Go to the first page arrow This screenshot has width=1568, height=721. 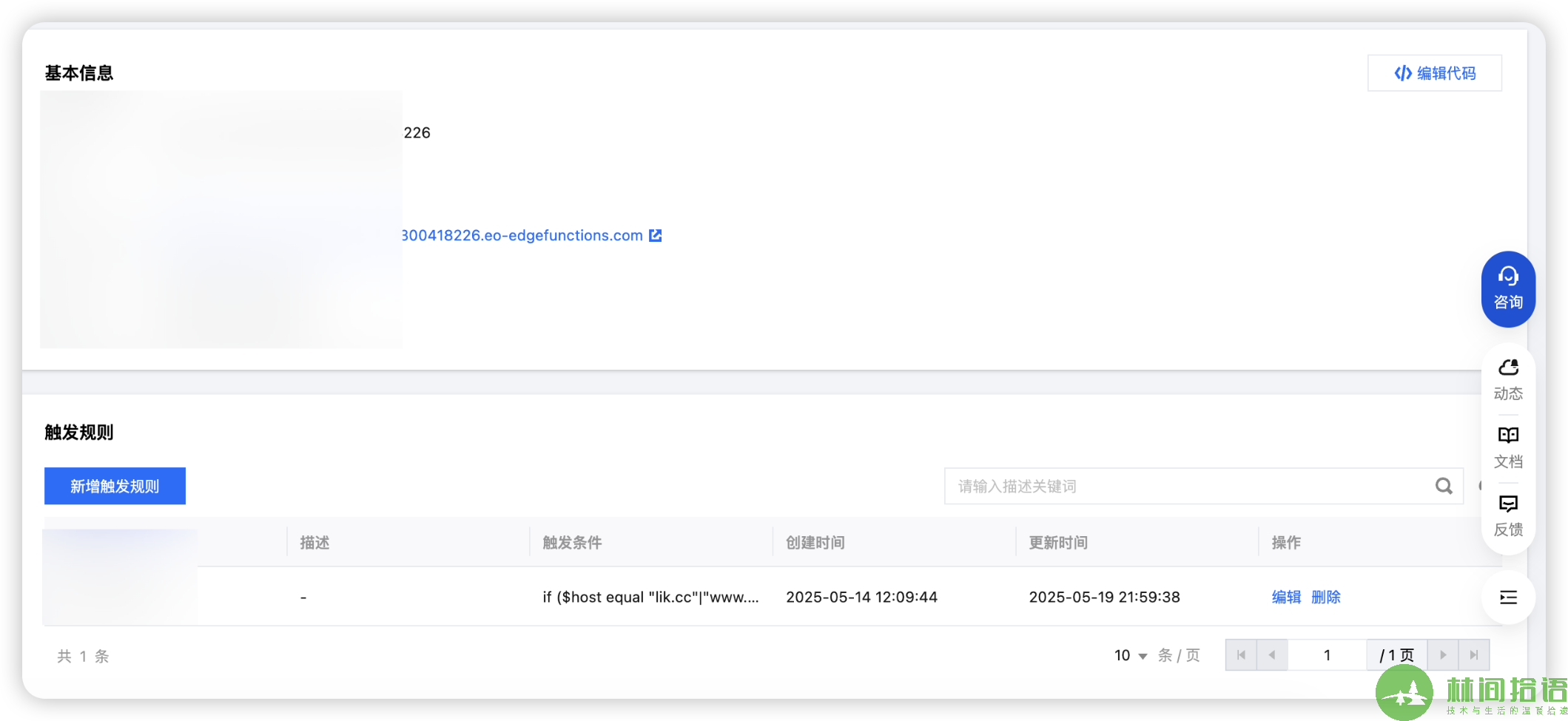pyautogui.click(x=1241, y=655)
